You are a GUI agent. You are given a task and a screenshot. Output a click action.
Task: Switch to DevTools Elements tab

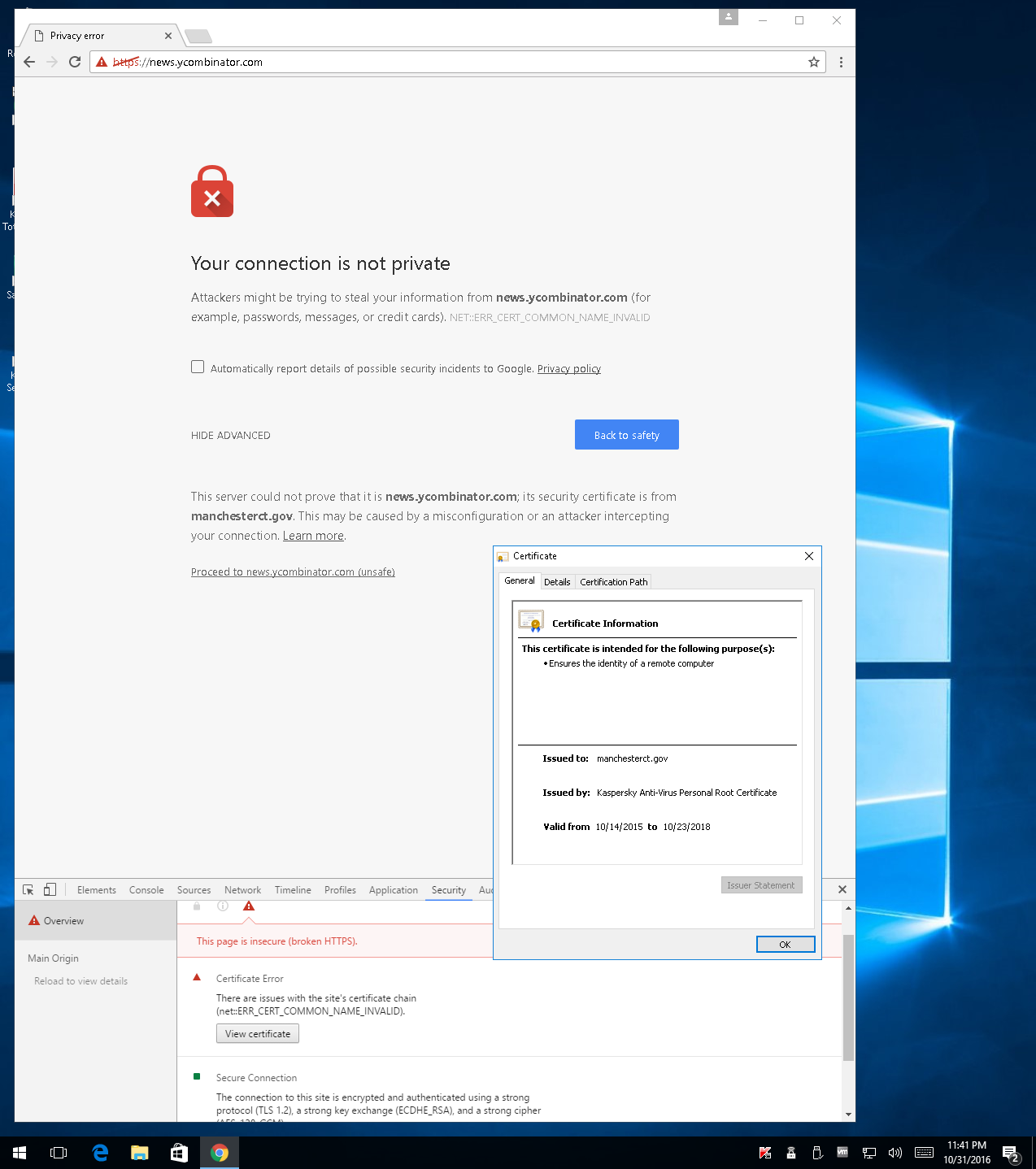coord(97,890)
